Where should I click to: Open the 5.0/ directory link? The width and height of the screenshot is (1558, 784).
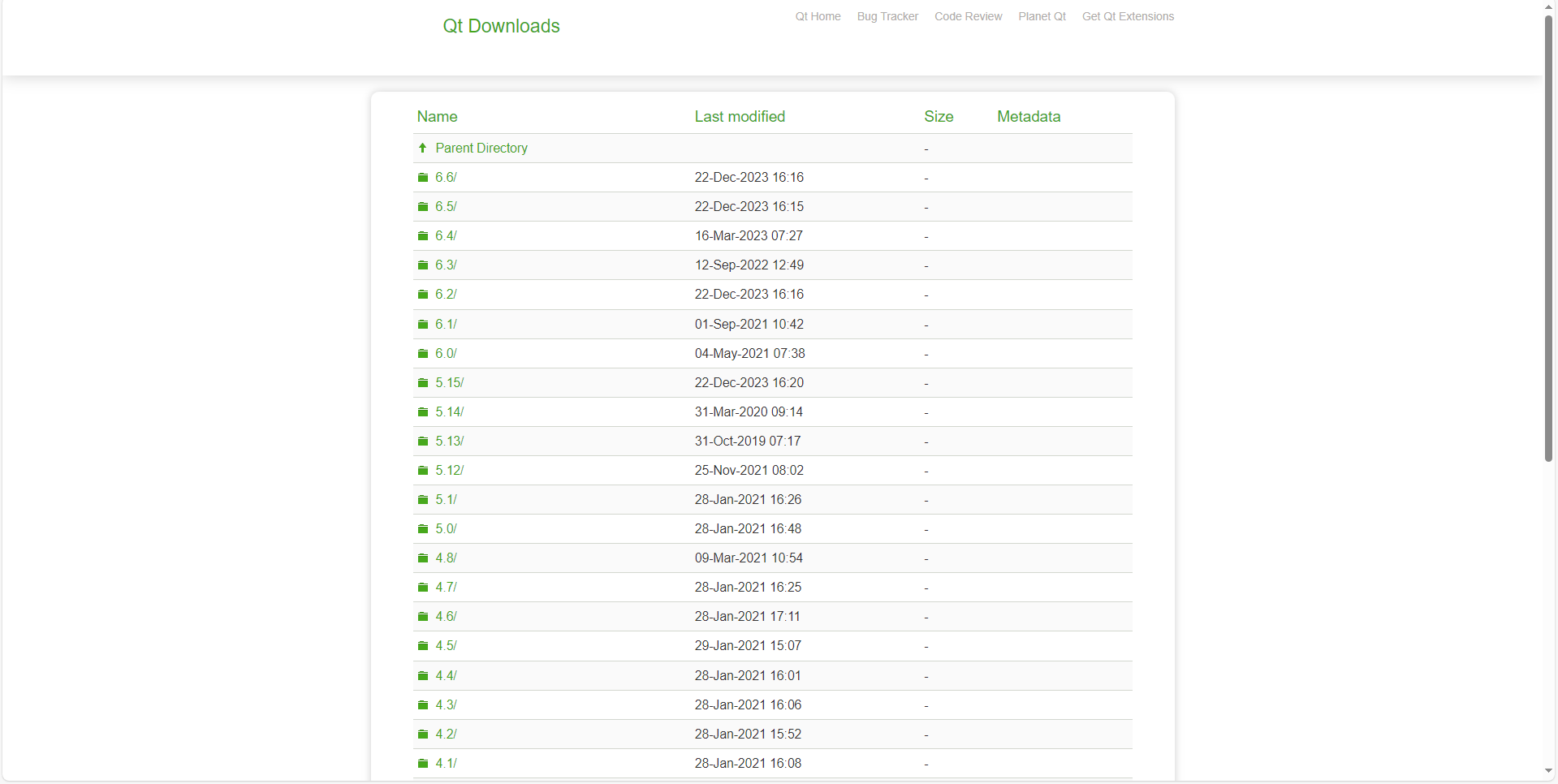coord(446,528)
